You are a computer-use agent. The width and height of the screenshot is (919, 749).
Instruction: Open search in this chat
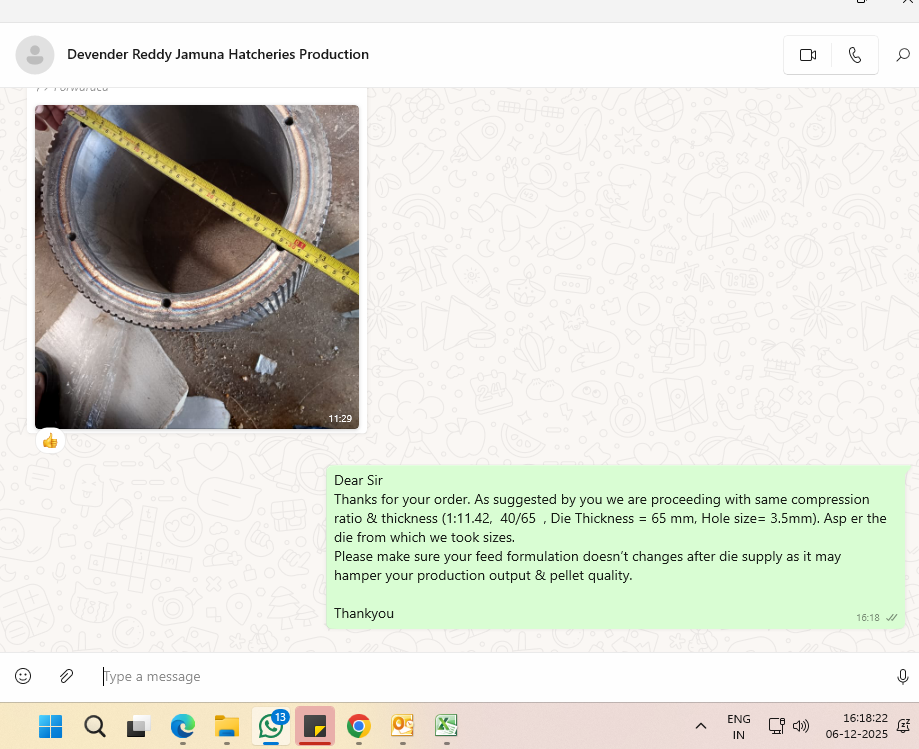pos(902,55)
